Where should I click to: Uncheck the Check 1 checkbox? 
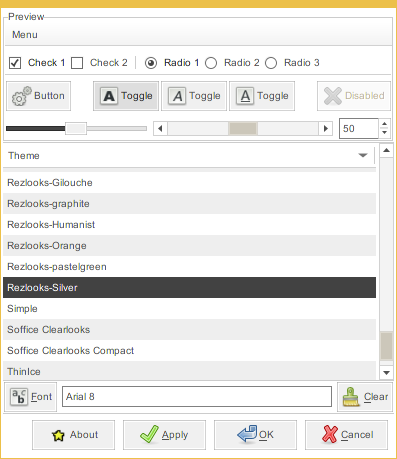[15, 63]
